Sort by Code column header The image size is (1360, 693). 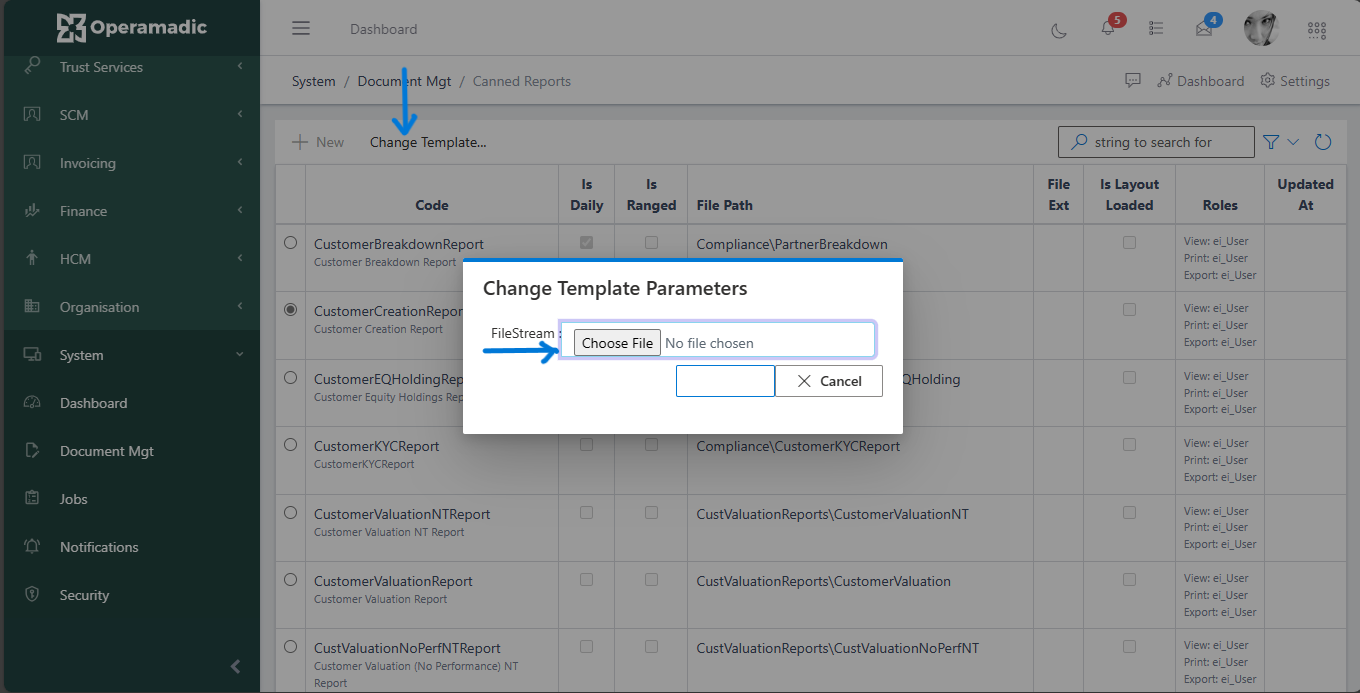pos(432,205)
